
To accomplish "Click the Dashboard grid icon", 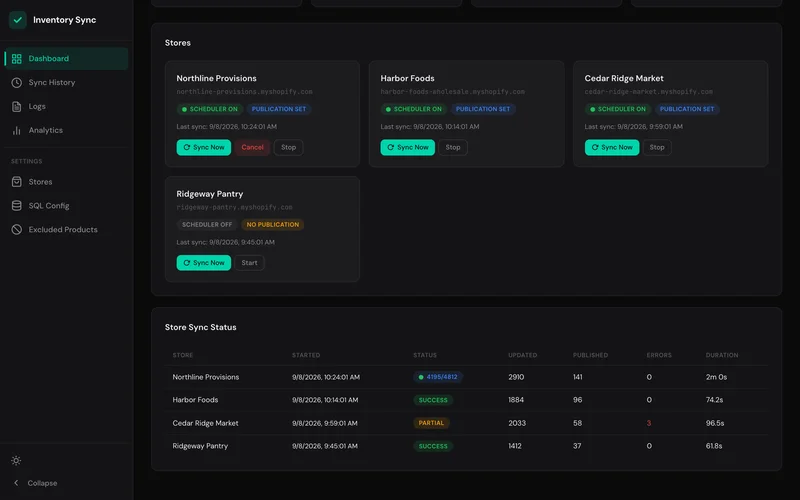I will 16,59.
